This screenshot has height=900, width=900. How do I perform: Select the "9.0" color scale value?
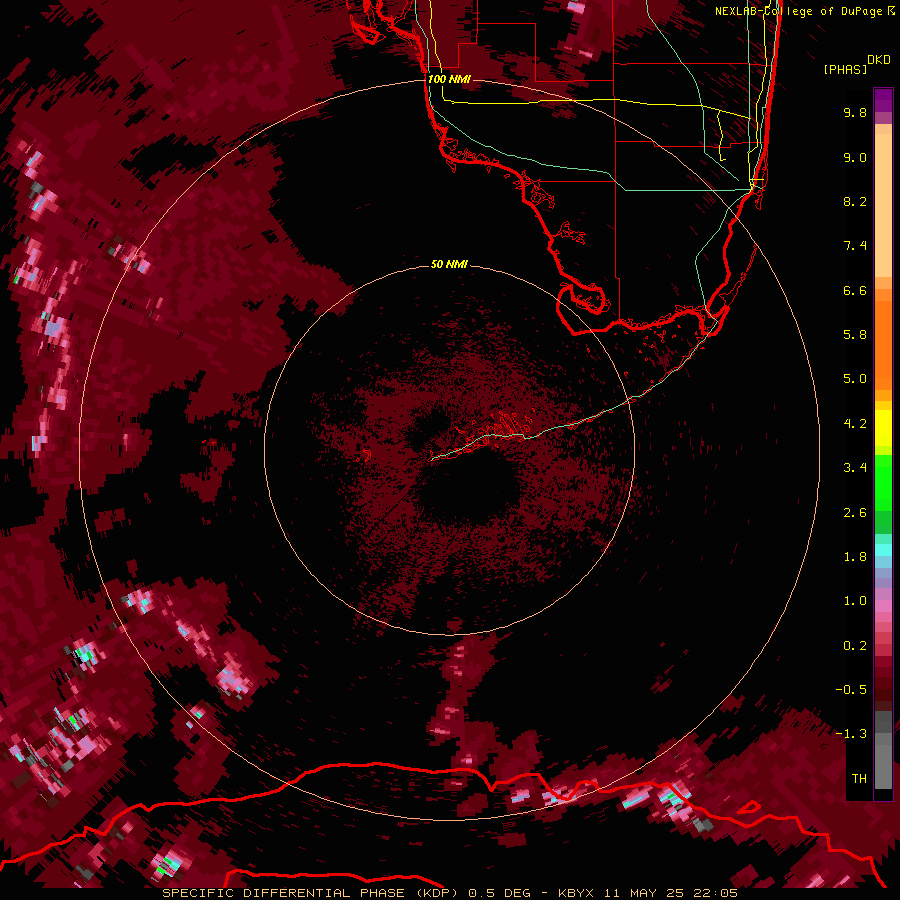click(855, 157)
